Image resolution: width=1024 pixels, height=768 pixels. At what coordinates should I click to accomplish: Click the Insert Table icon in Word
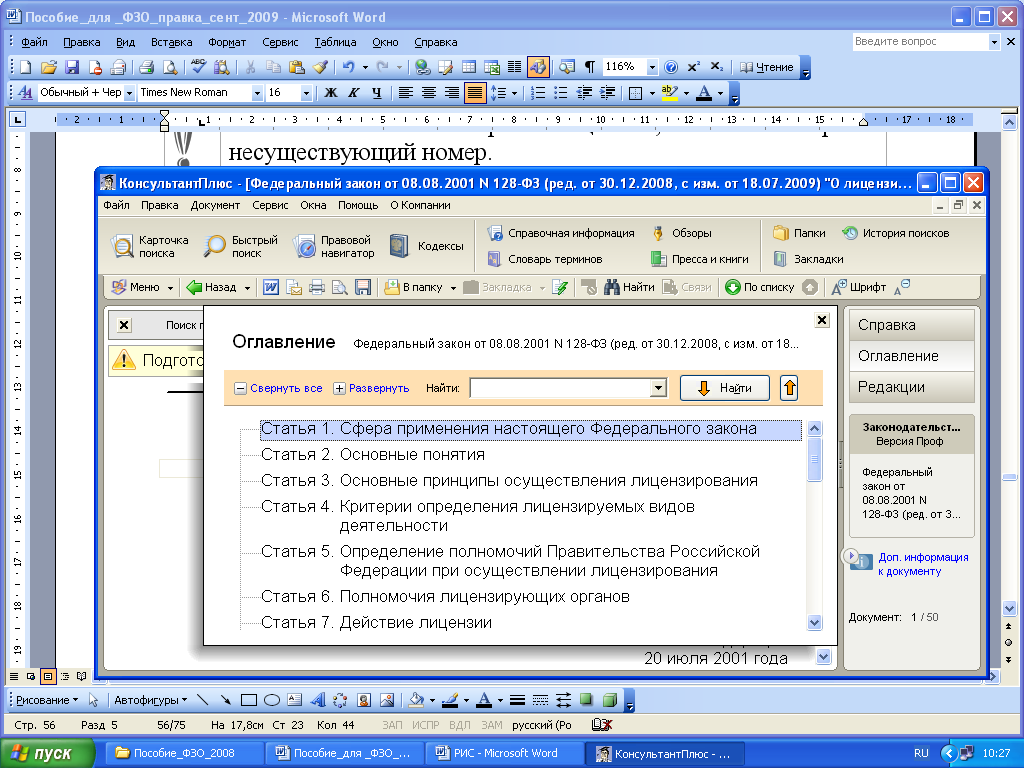pyautogui.click(x=469, y=67)
